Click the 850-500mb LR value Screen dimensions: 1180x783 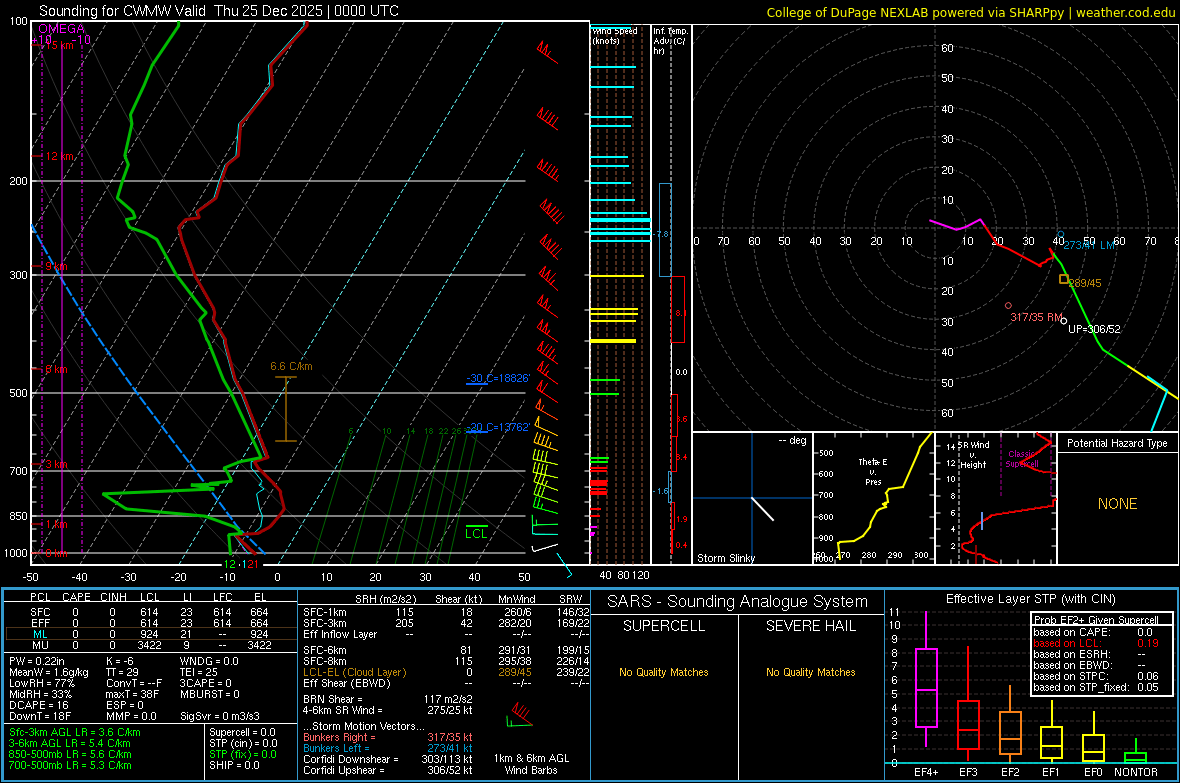point(70,754)
